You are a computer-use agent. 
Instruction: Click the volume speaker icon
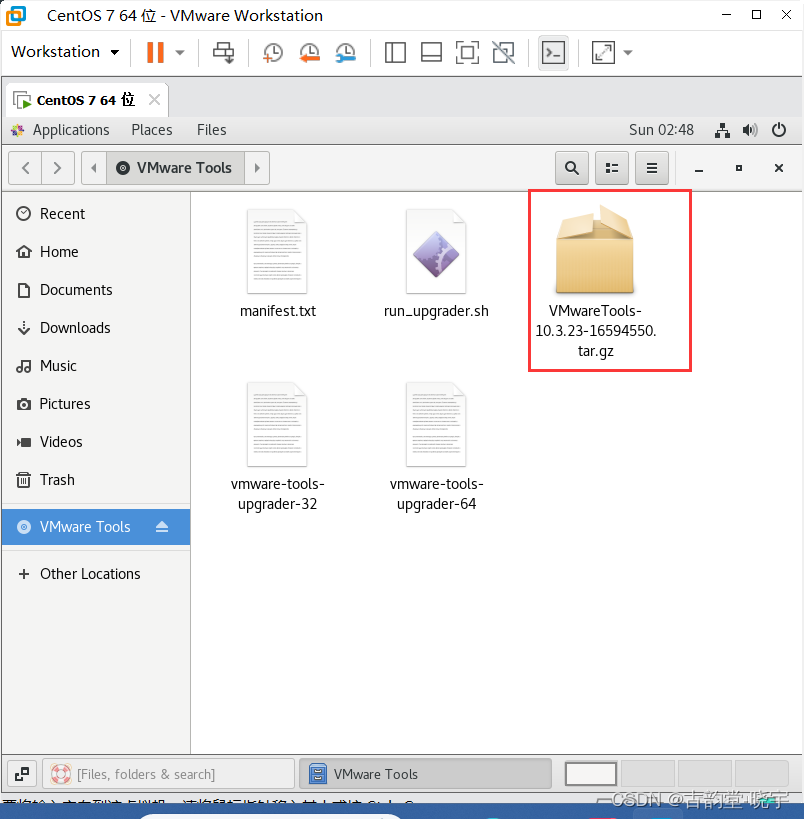click(750, 130)
